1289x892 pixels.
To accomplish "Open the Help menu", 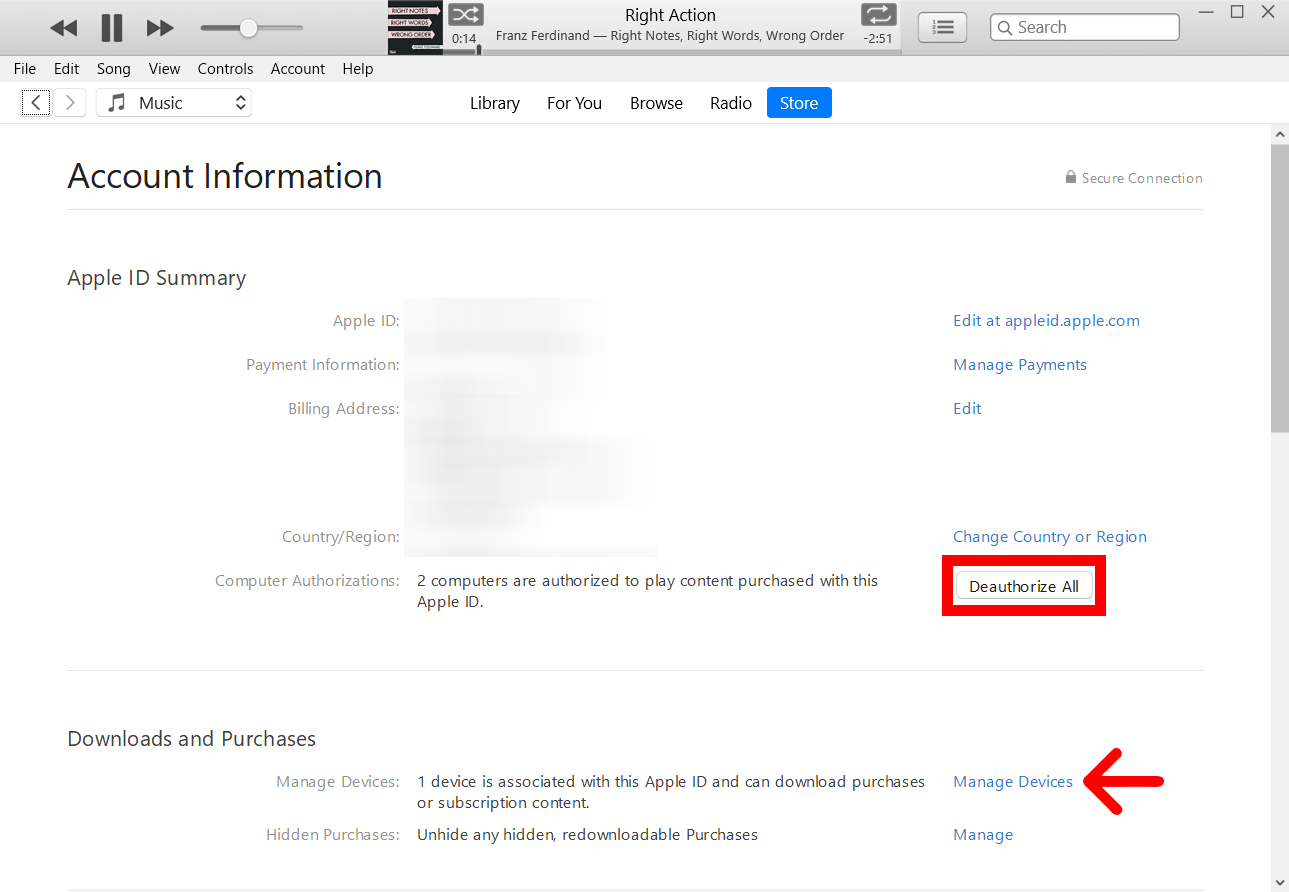I will [x=357, y=69].
